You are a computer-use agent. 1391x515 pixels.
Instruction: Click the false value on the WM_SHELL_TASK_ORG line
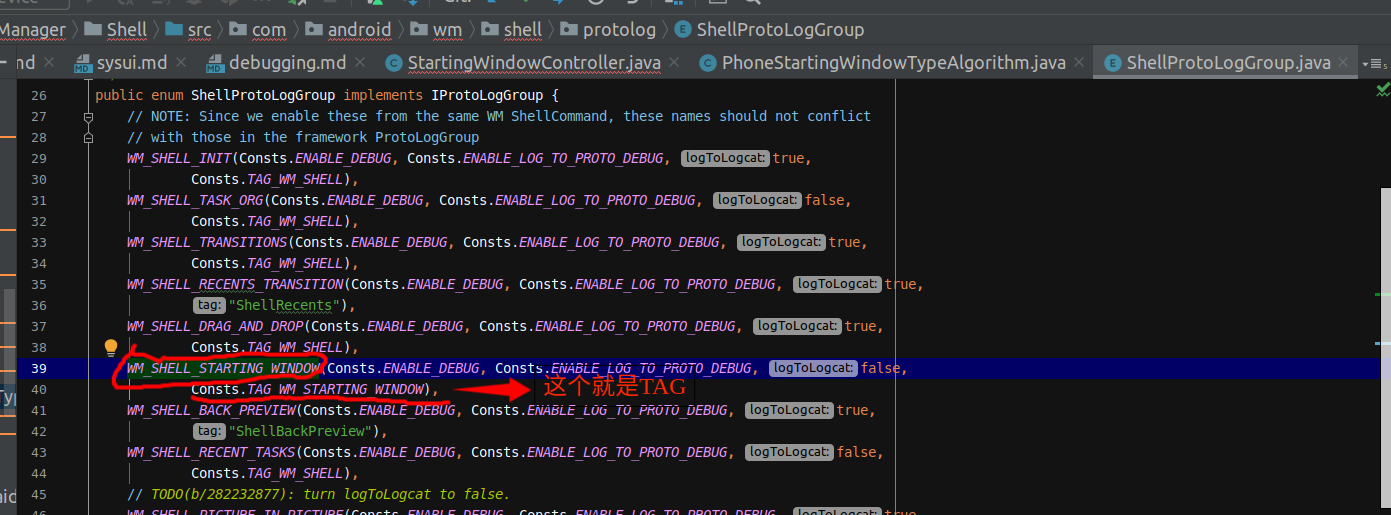click(x=825, y=200)
